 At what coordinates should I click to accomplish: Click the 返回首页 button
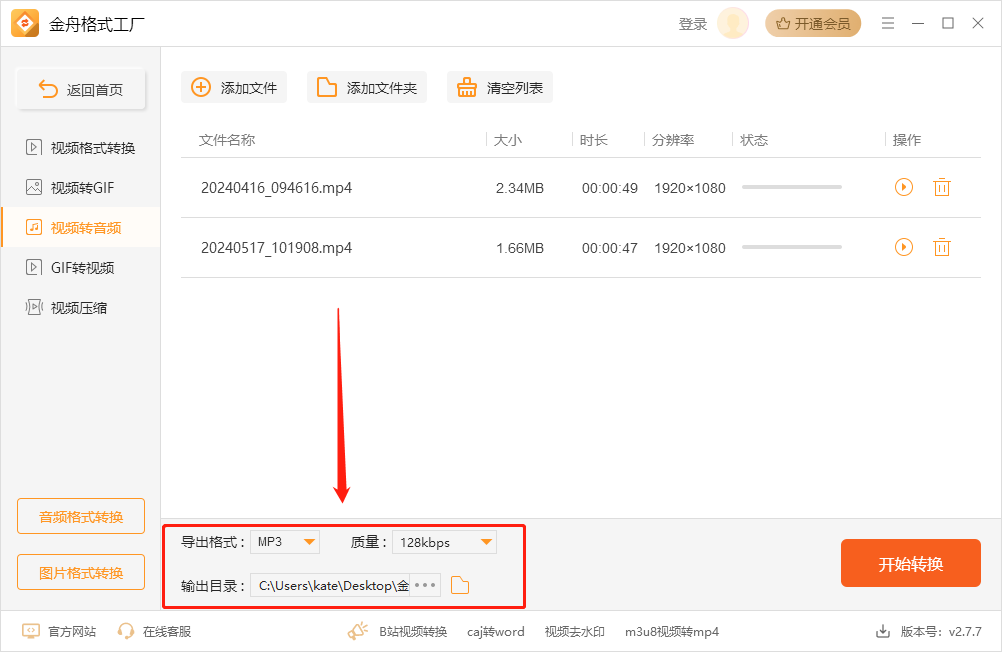pyautogui.click(x=81, y=89)
